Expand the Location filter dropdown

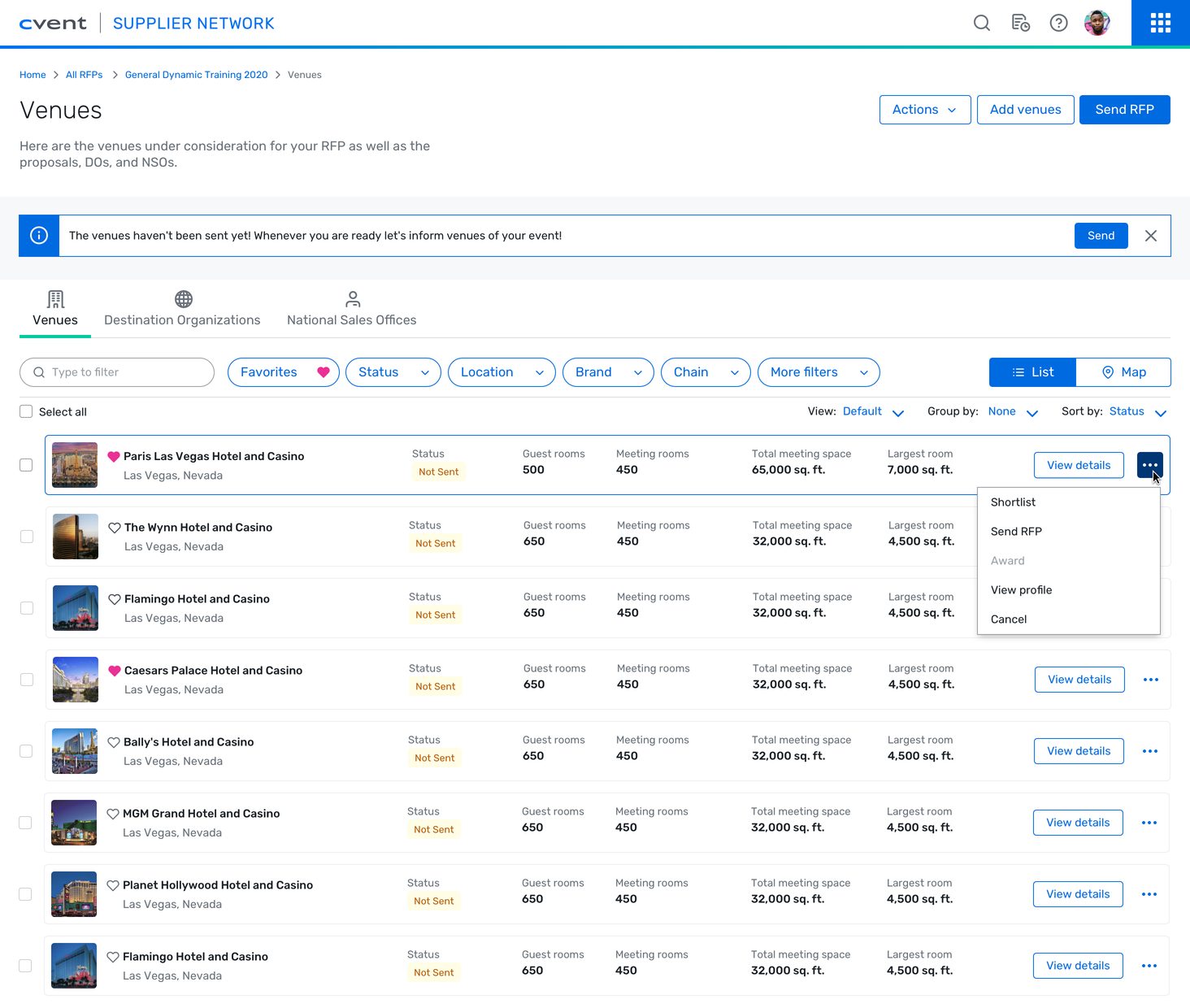pyautogui.click(x=502, y=372)
